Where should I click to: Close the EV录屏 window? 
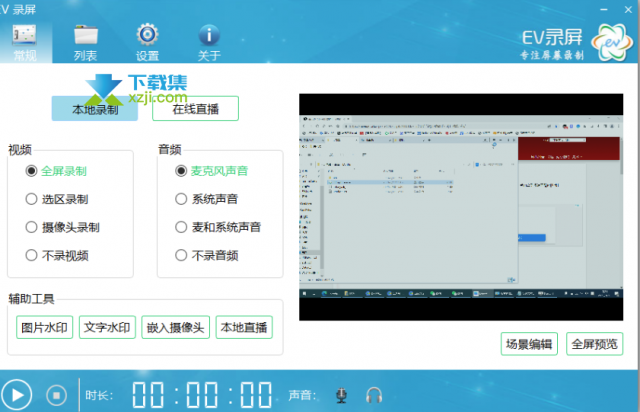(628, 9)
